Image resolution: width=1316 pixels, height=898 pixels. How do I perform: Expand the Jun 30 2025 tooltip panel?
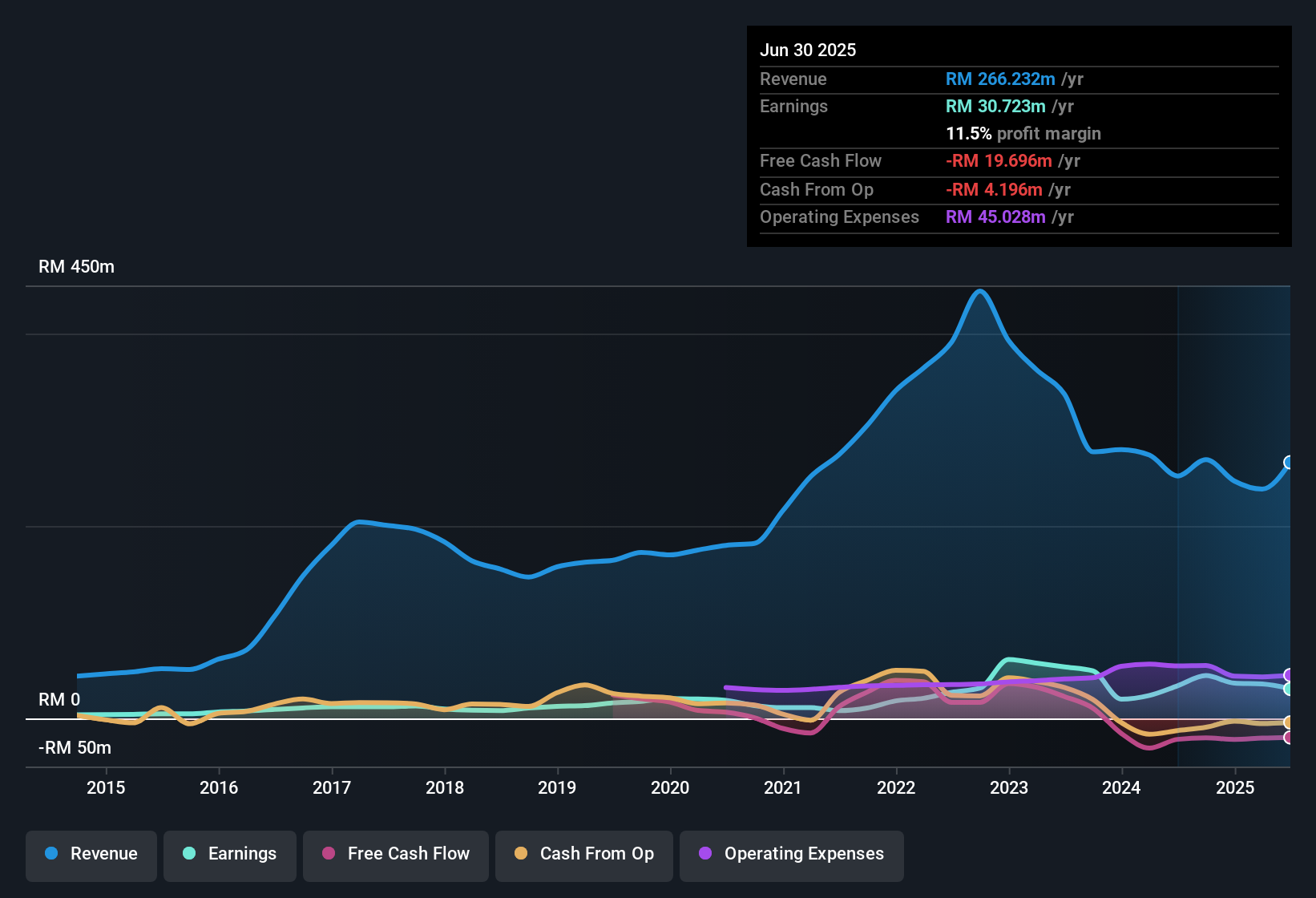pos(1018,136)
